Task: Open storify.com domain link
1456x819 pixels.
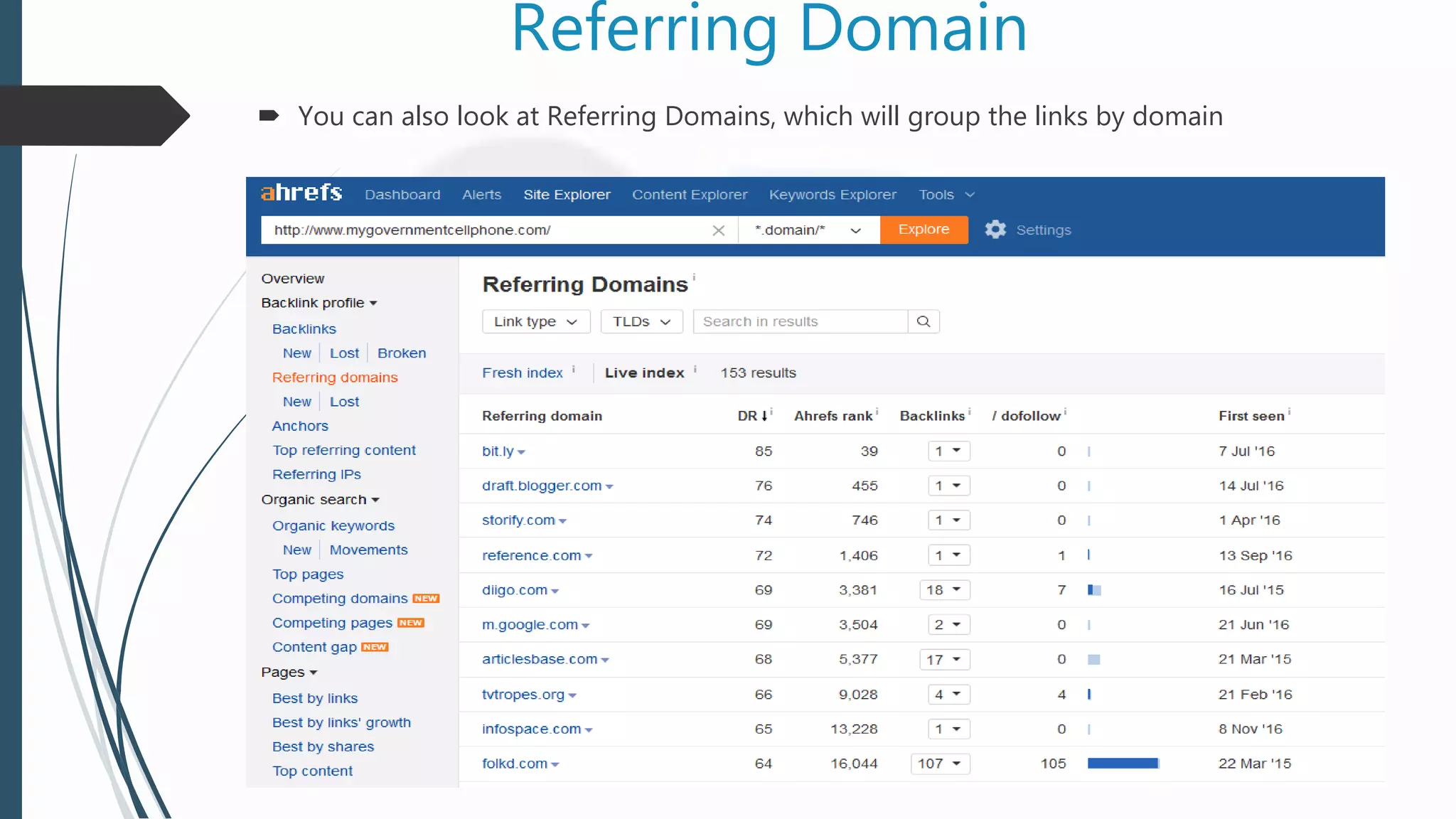Action: (518, 520)
